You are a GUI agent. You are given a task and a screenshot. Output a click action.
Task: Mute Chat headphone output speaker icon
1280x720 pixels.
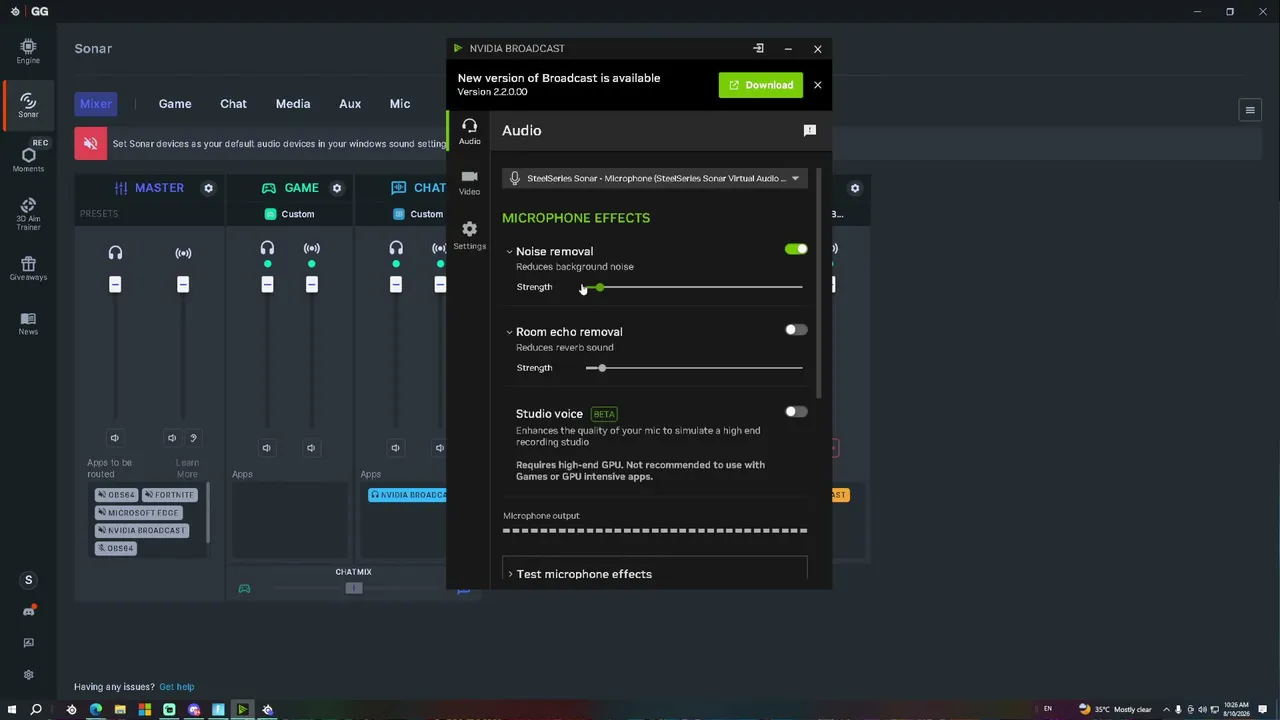click(396, 448)
